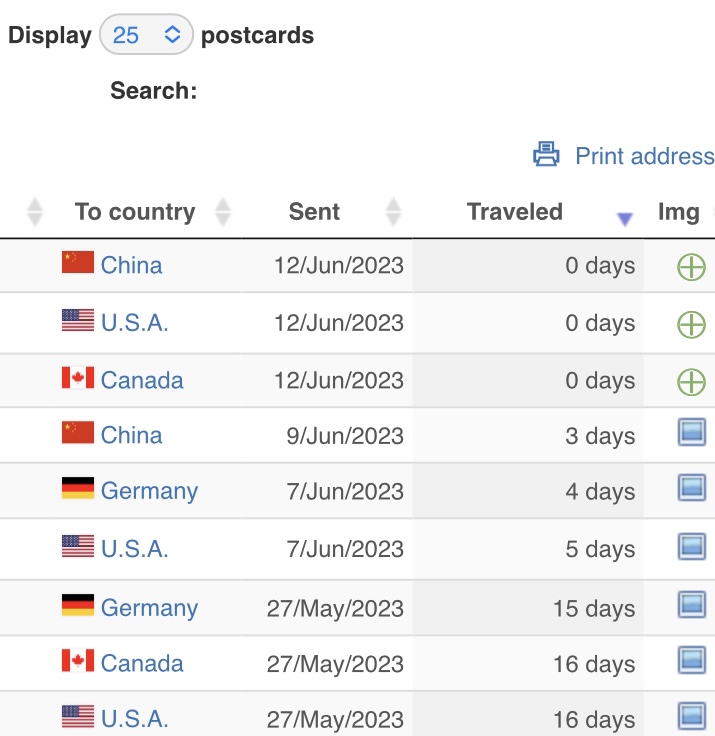Toggle sort on the Traveled column
Image resolution: width=715 pixels, height=736 pixels.
(515, 212)
